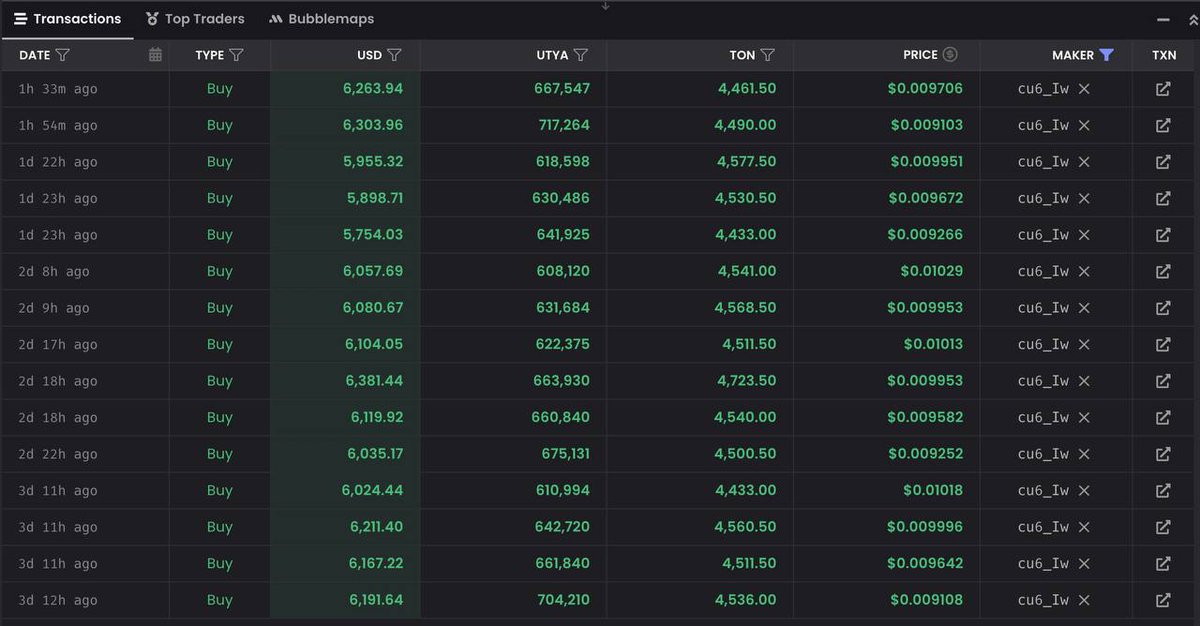Open transaction link for 2d 17h ago row
Screen dimensions: 1200x626
coord(1163,344)
